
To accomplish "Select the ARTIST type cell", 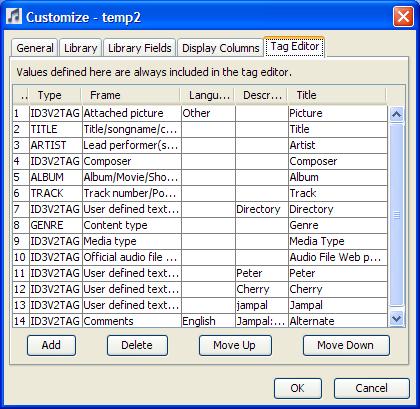I will pyautogui.click(x=56, y=145).
